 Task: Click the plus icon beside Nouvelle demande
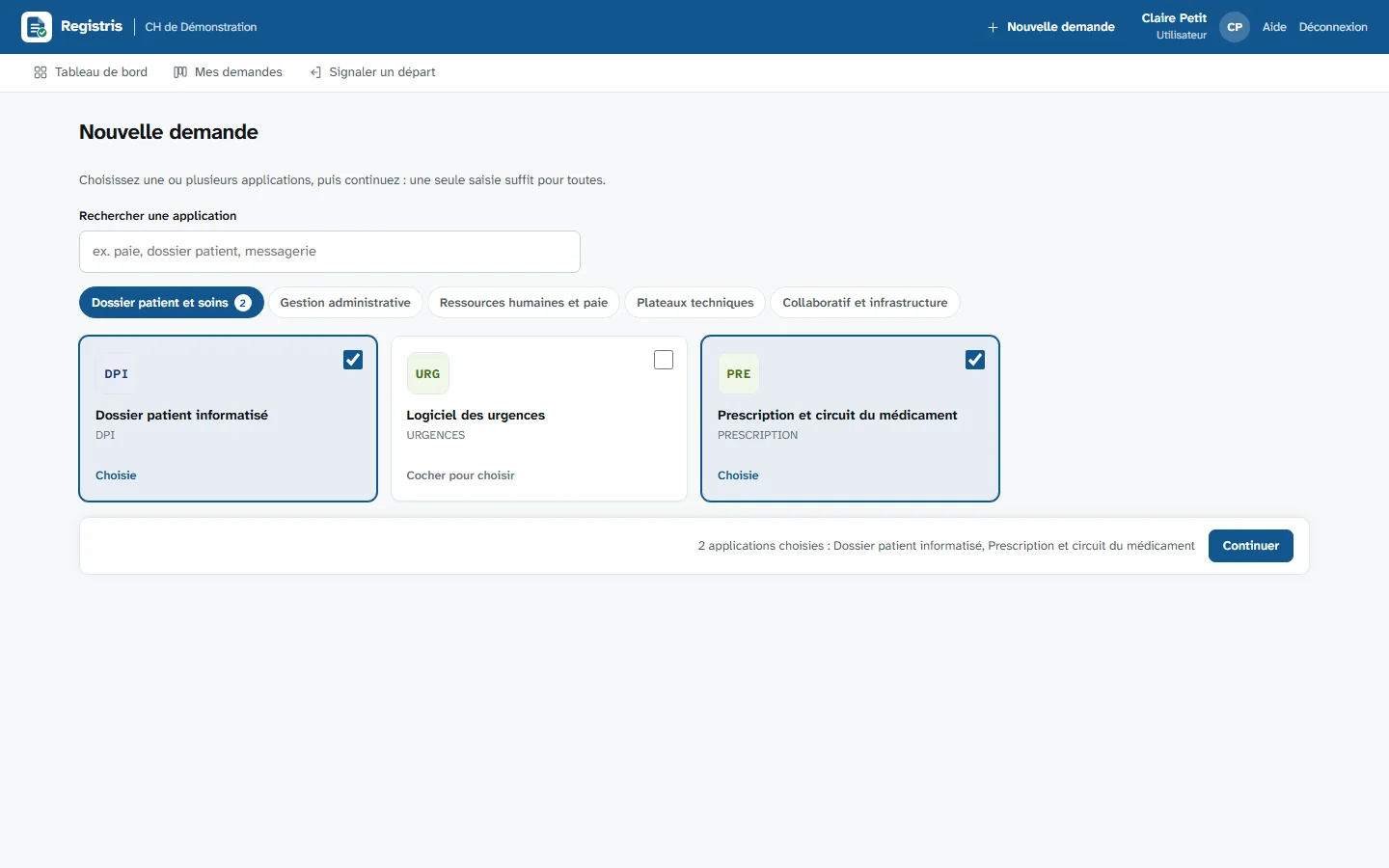(x=993, y=27)
